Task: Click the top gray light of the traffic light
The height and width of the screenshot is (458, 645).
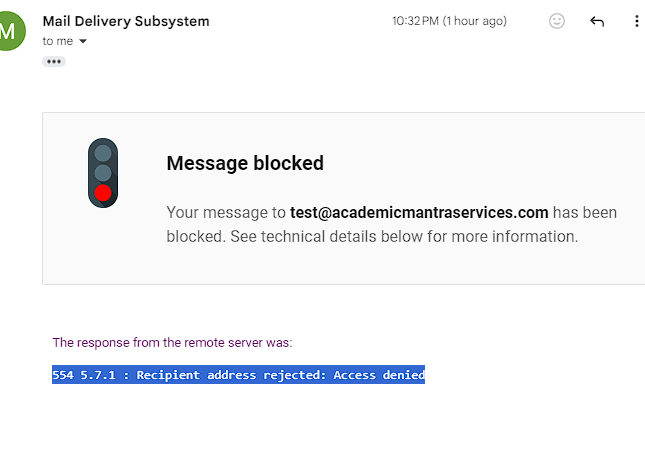Action: 103,153
